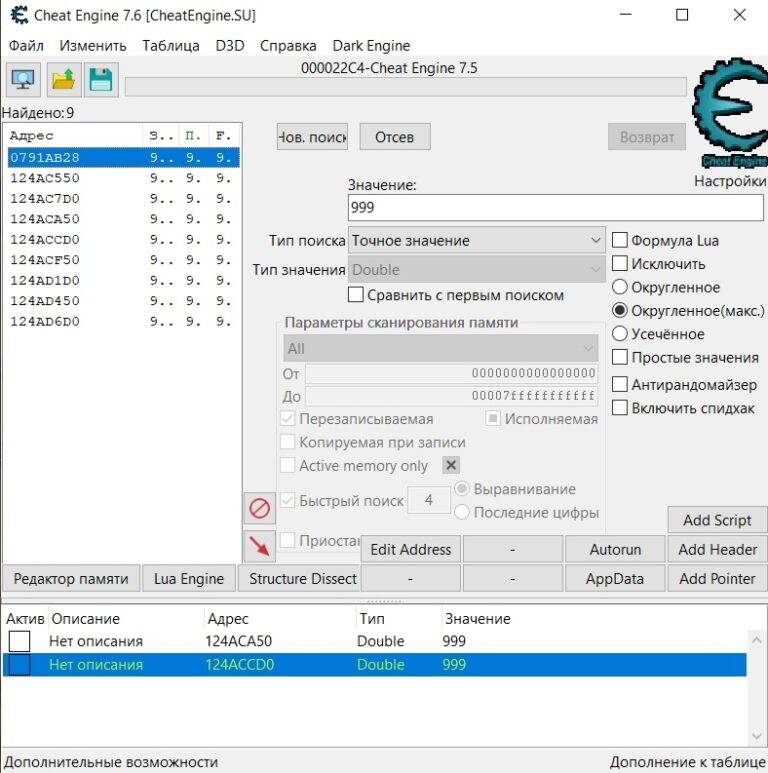
Task: Click the Autorun button
Action: tap(615, 549)
